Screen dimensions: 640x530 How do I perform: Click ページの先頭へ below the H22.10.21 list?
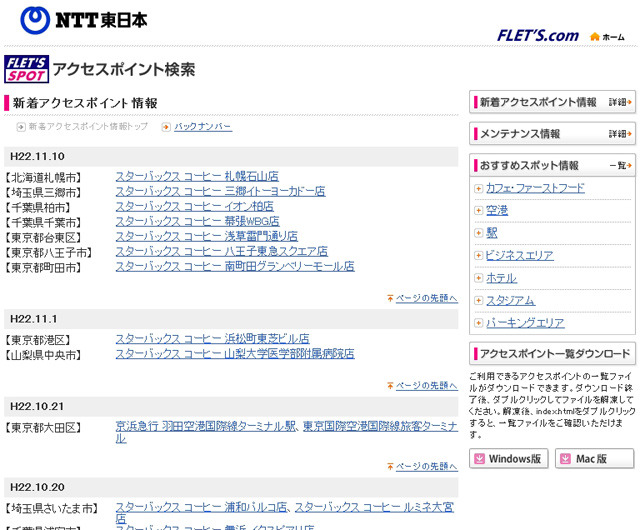point(427,466)
